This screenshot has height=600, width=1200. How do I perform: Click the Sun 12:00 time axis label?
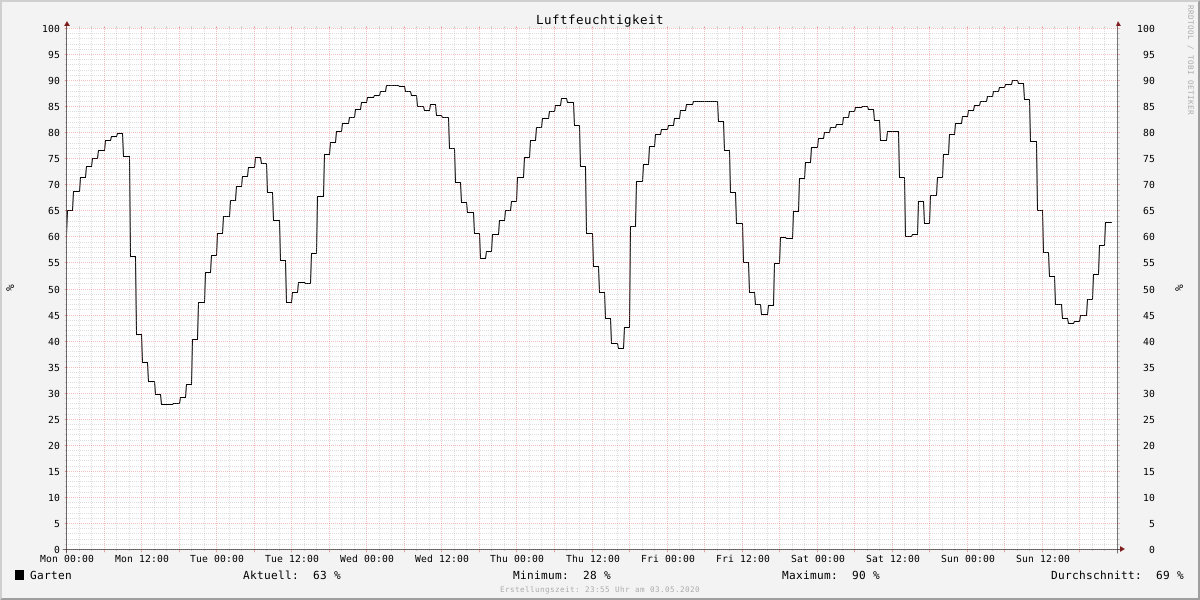(1043, 559)
